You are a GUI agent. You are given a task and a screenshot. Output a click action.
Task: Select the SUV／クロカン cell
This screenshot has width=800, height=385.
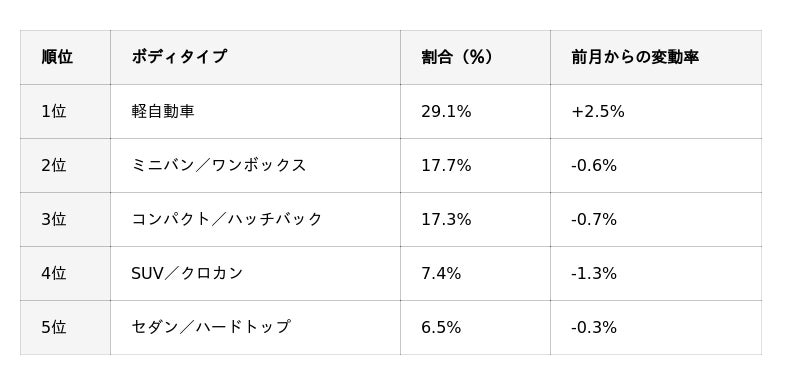[x=255, y=273]
